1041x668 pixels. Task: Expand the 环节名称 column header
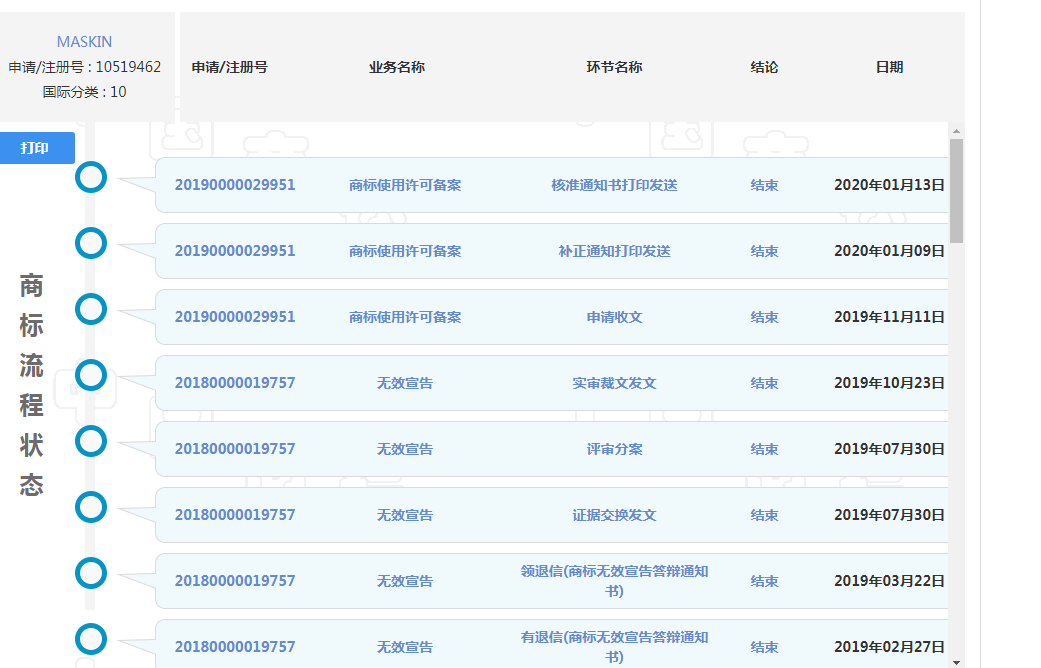coord(613,67)
